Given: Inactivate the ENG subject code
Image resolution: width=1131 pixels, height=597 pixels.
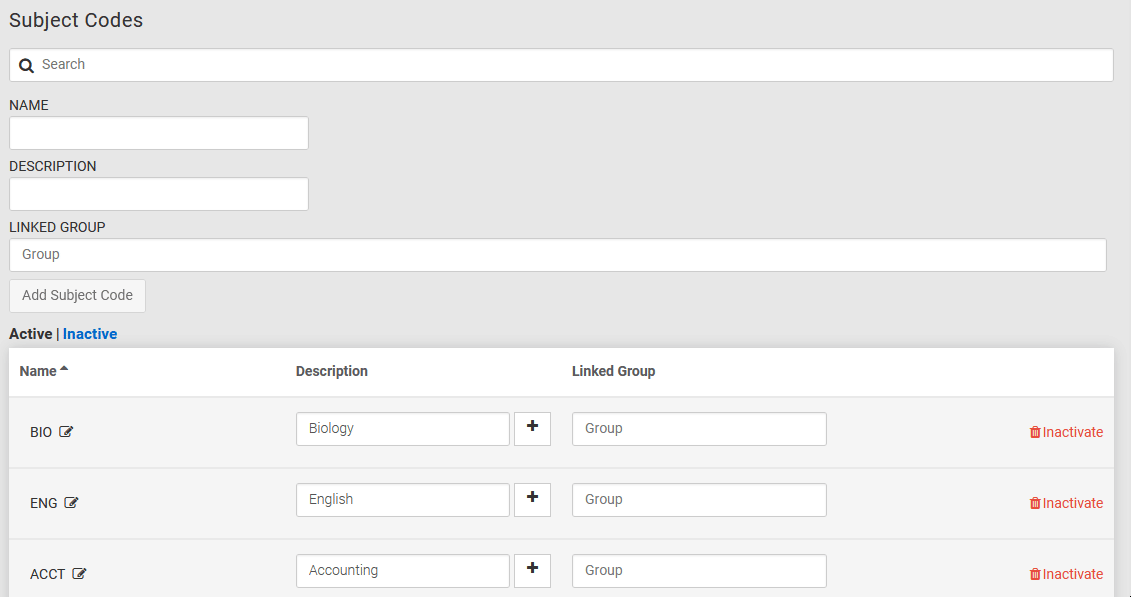Looking at the screenshot, I should [1066, 503].
